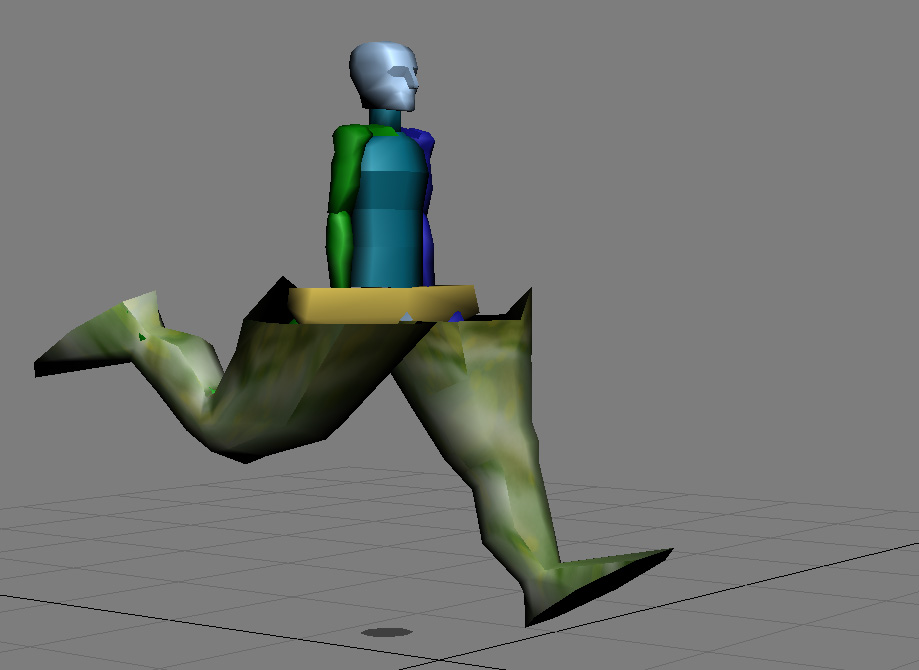Select the yellow pelvis block
Image resolution: width=919 pixels, height=670 pixels.
(x=383, y=304)
